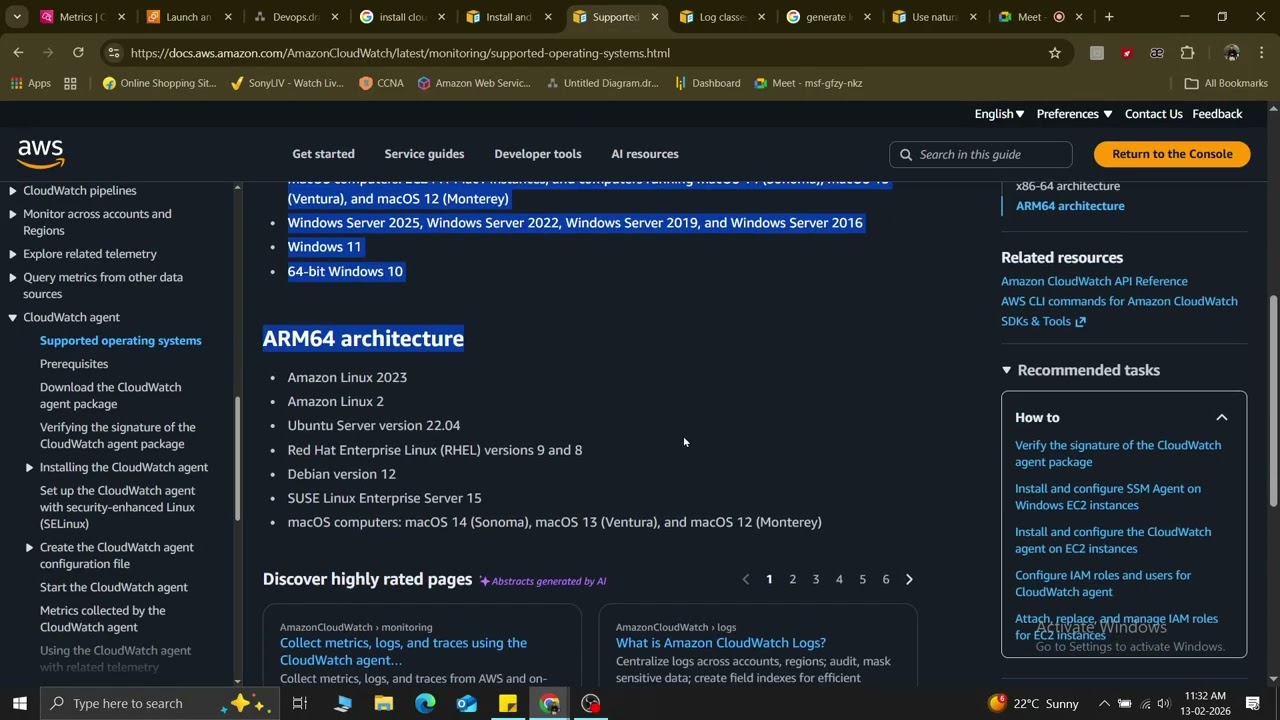Click the AWS logo

(41, 154)
